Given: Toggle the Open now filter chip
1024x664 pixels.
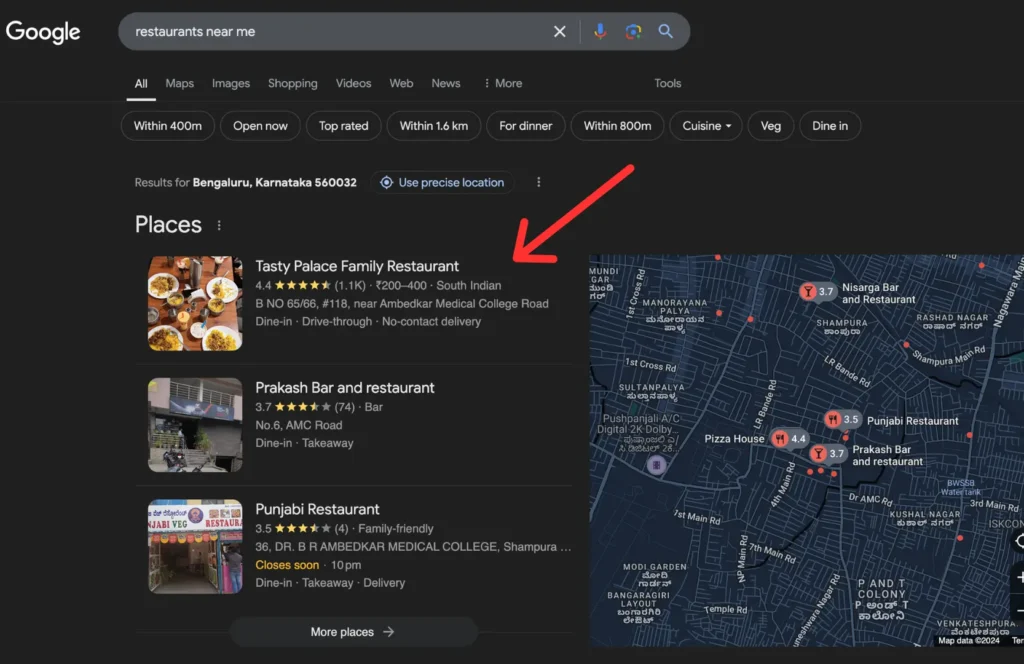Looking at the screenshot, I should [x=260, y=126].
